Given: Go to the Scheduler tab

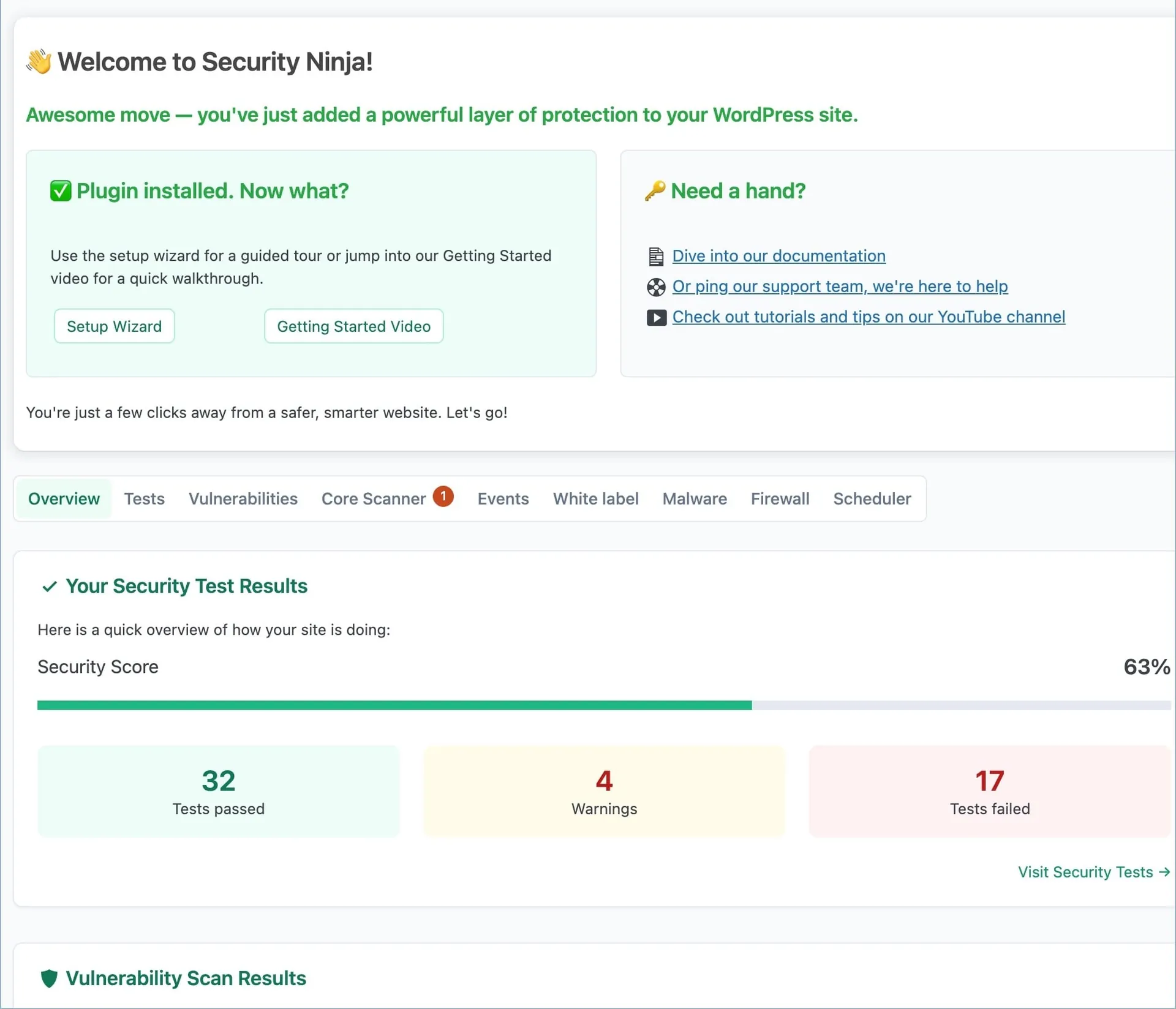Looking at the screenshot, I should click(x=872, y=499).
